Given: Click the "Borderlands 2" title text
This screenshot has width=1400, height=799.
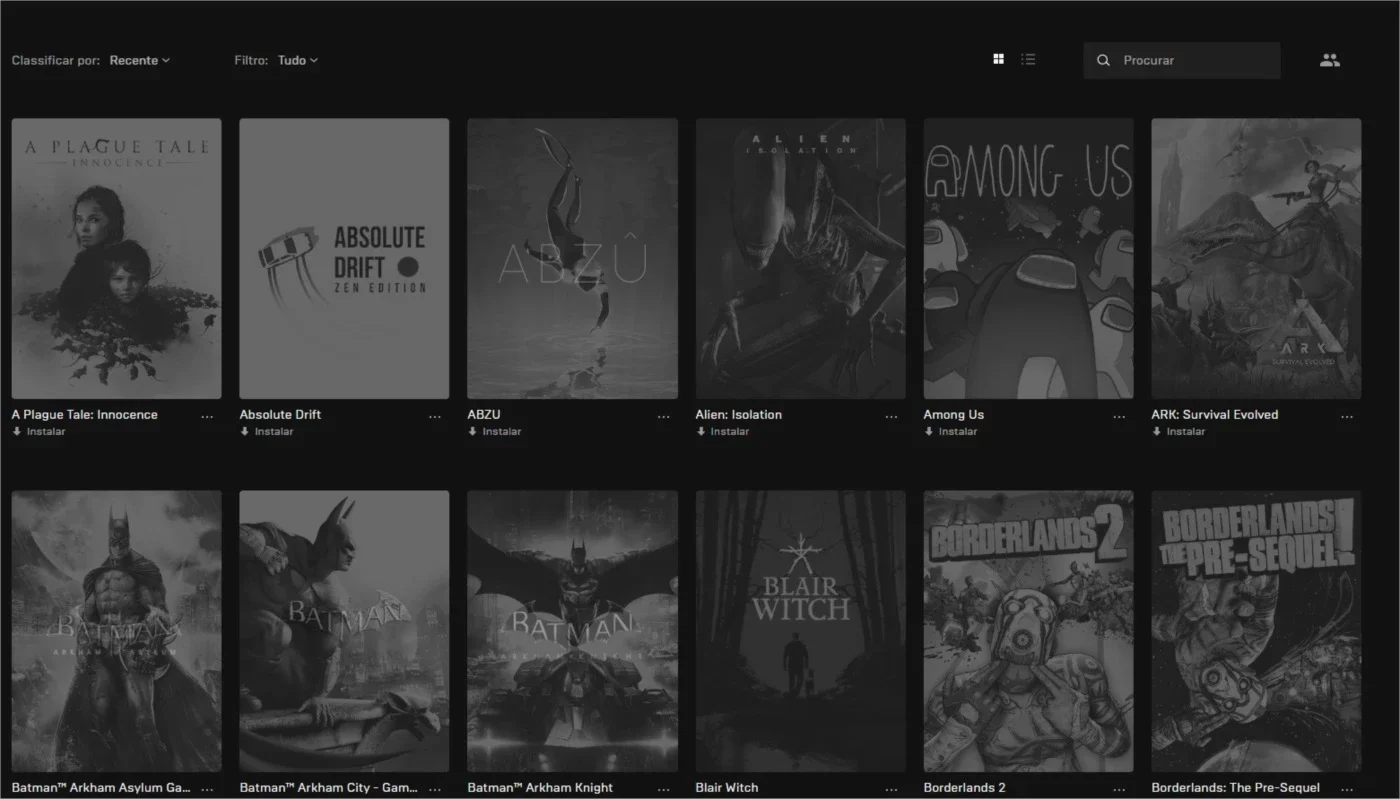Looking at the screenshot, I should pyautogui.click(x=965, y=788).
